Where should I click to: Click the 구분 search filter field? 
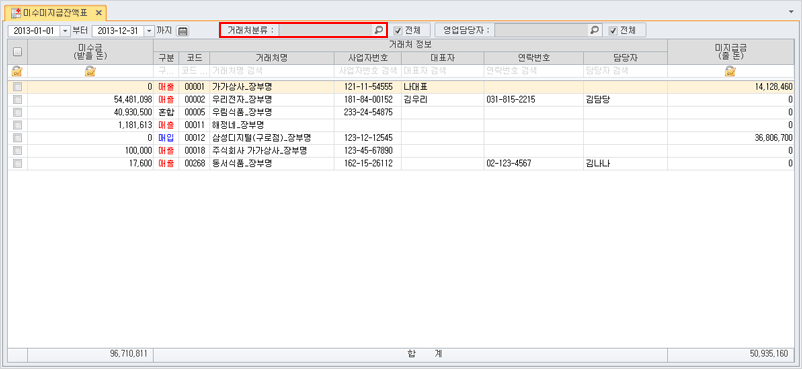(166, 71)
